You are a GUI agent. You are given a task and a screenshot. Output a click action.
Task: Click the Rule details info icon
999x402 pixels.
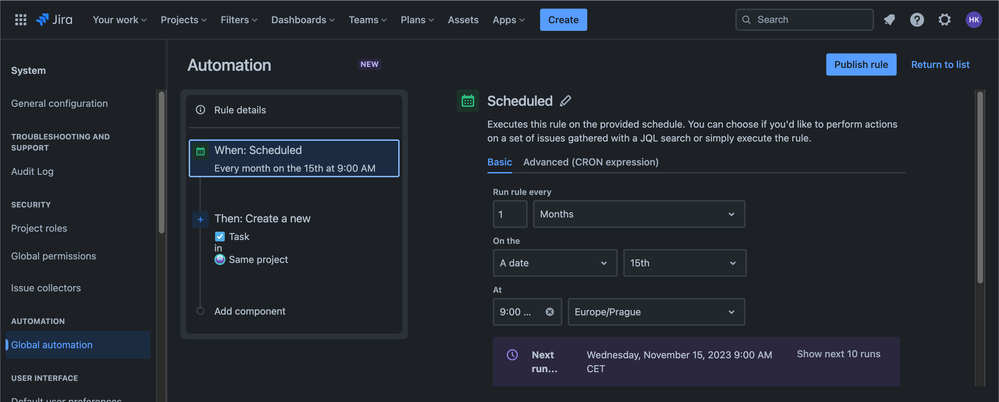(x=201, y=110)
